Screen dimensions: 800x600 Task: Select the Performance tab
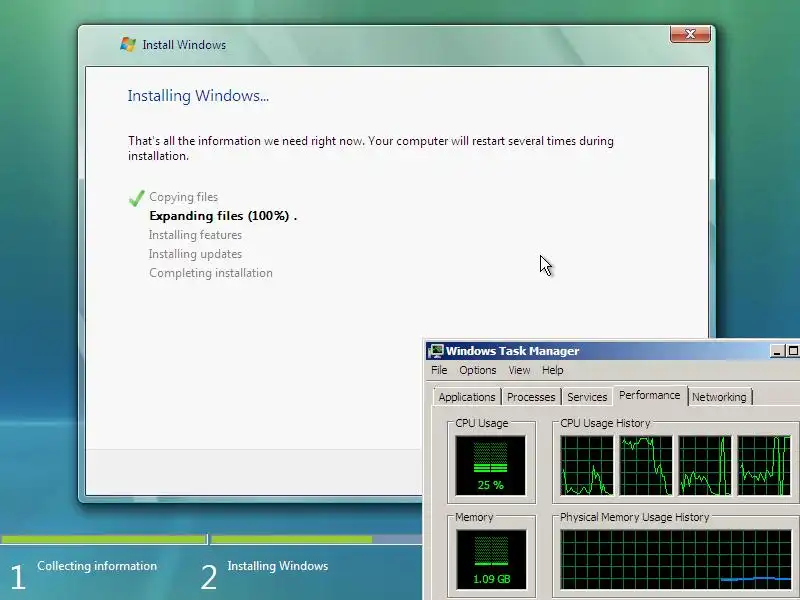(x=649, y=395)
